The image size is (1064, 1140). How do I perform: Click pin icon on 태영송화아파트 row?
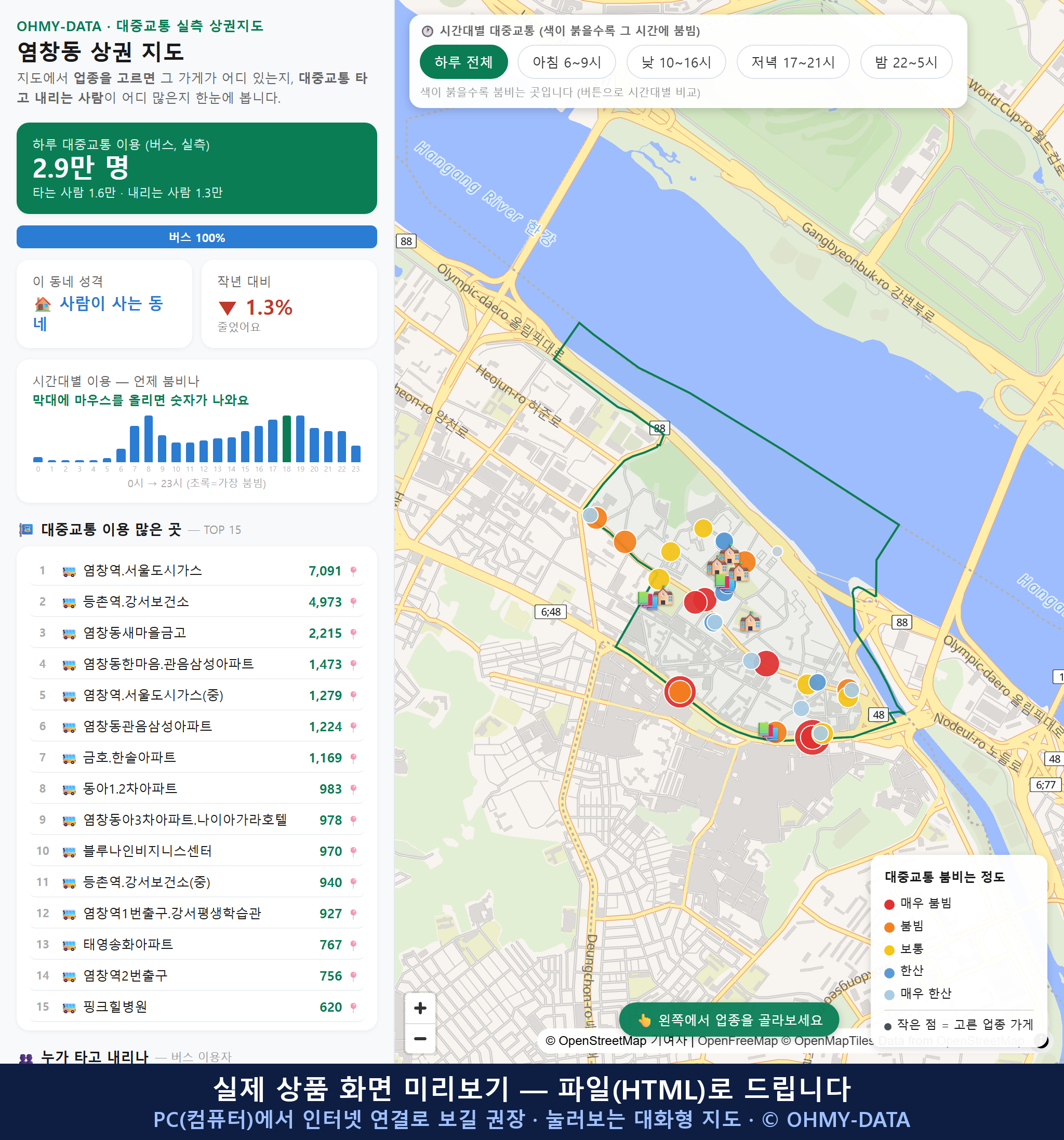tap(353, 944)
